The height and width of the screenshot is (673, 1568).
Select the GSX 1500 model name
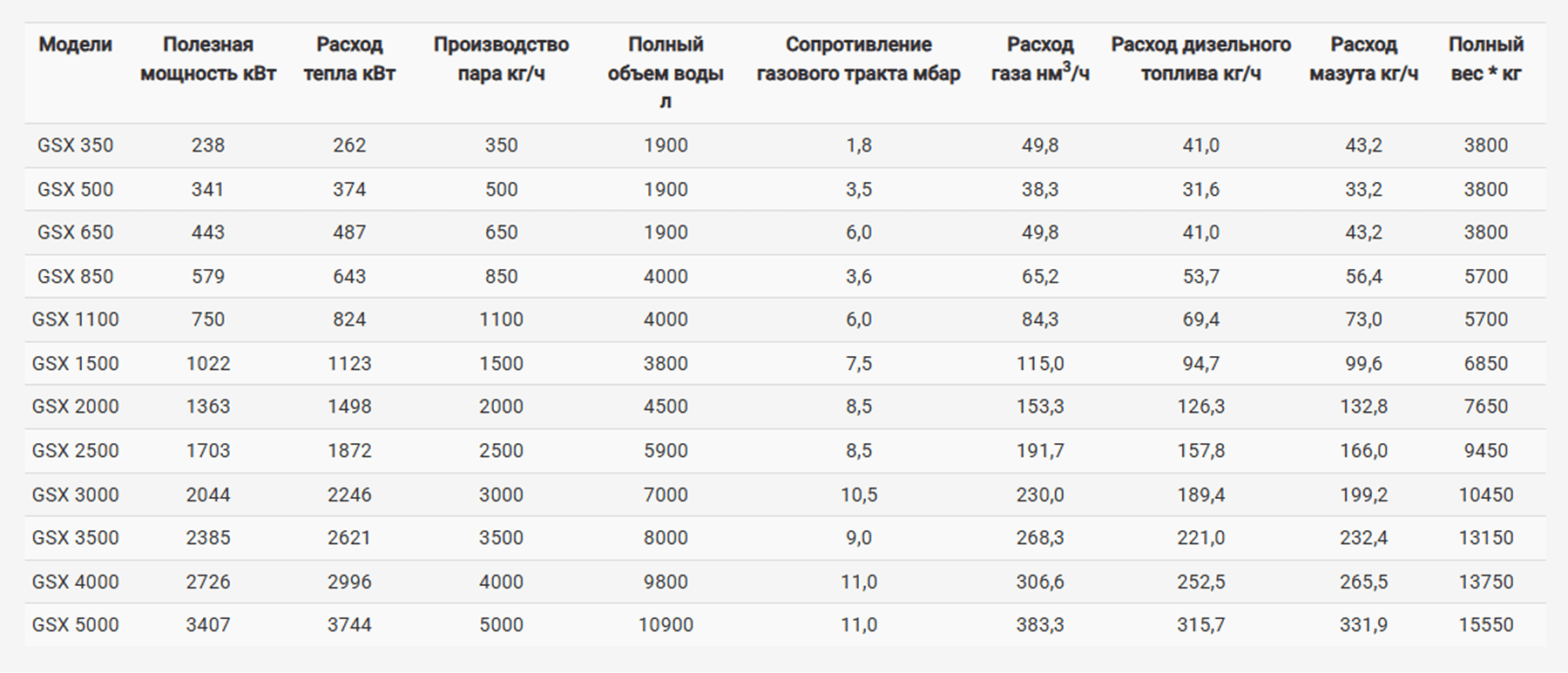(75, 363)
